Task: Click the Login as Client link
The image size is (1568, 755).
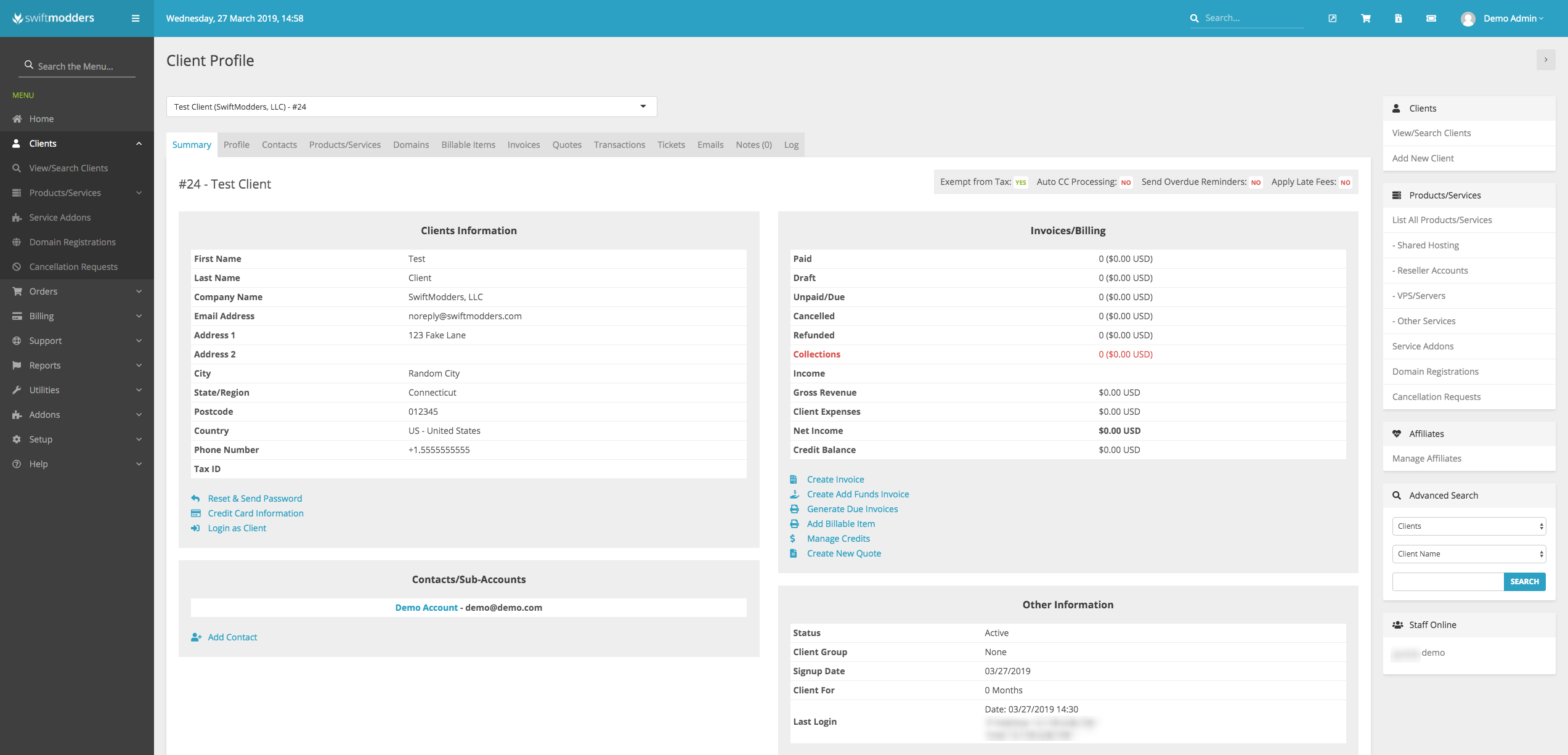Action: click(x=237, y=528)
